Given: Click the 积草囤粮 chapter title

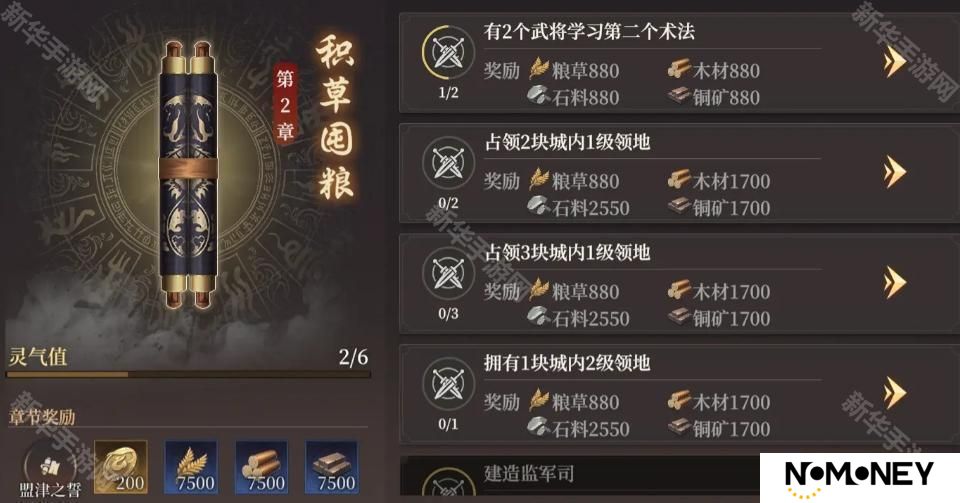Looking at the screenshot, I should tap(336, 117).
